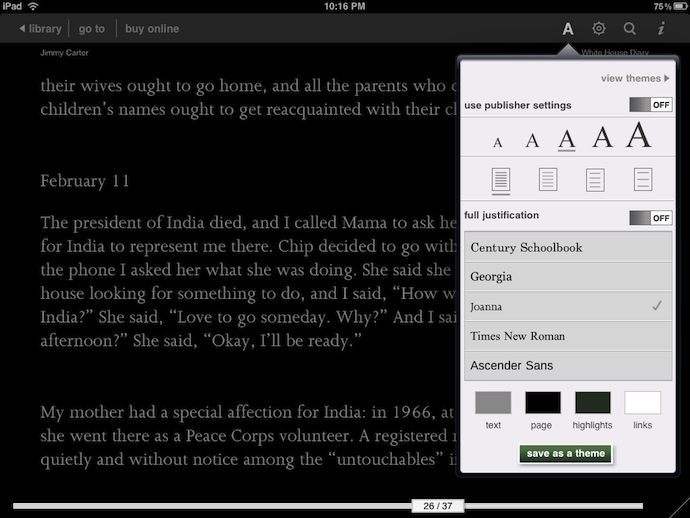Tap the 10:16 PM clock
690x518 pixels.
pos(345,6)
